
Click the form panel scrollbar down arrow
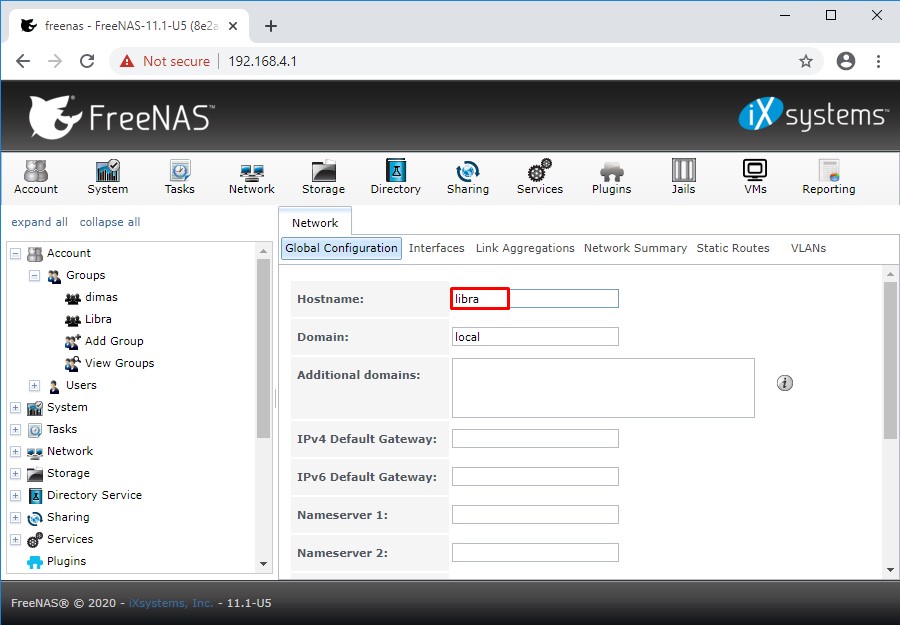point(890,569)
